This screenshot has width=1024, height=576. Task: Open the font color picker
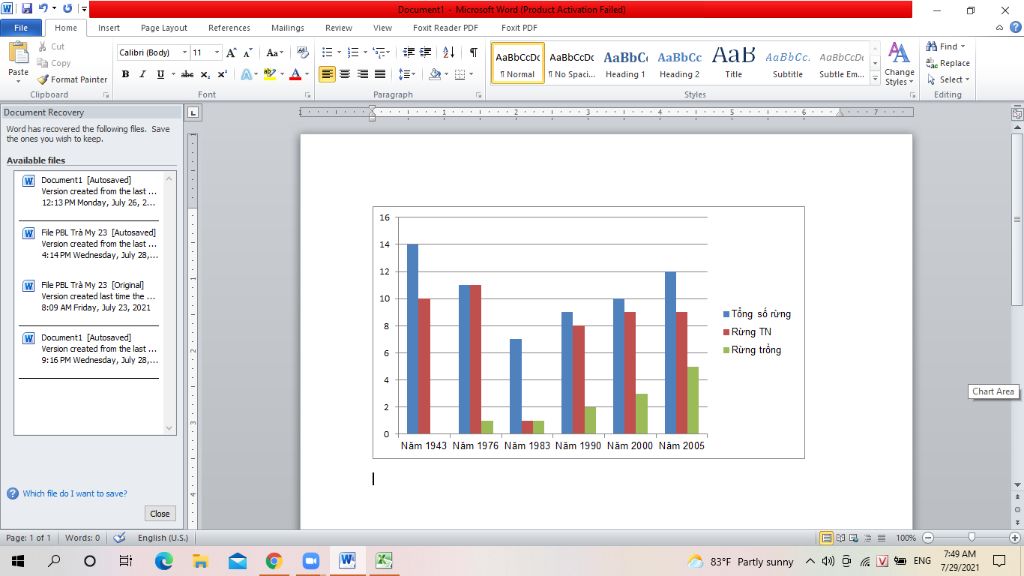point(307,74)
